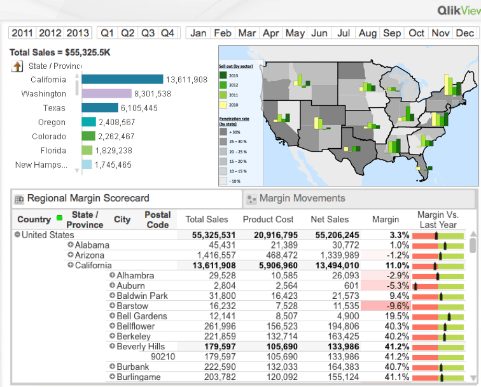Choose the Apr month filter

271,33
